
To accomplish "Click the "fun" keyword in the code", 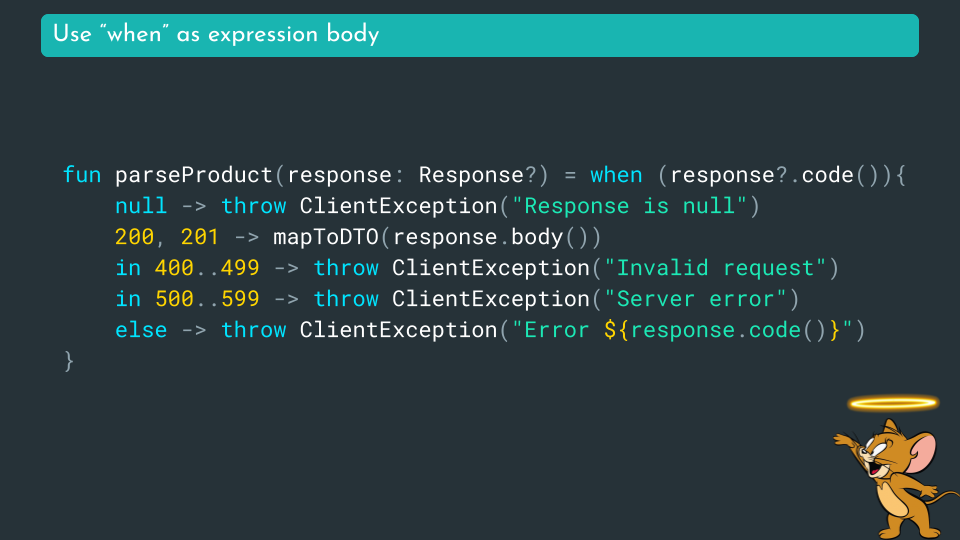I will point(82,175).
